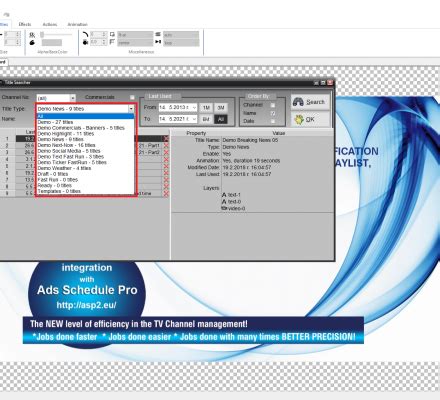Minimize the Title Searcher window
Screen dimensions: 440x400
(317, 83)
